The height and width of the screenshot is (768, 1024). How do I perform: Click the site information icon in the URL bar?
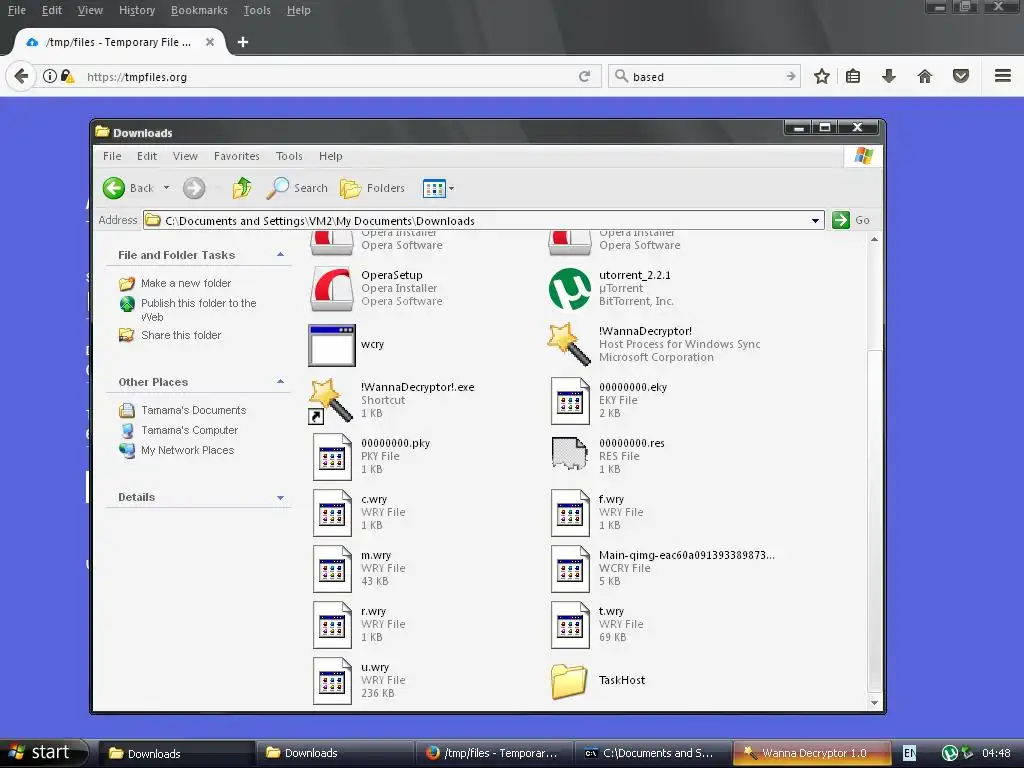(x=50, y=76)
